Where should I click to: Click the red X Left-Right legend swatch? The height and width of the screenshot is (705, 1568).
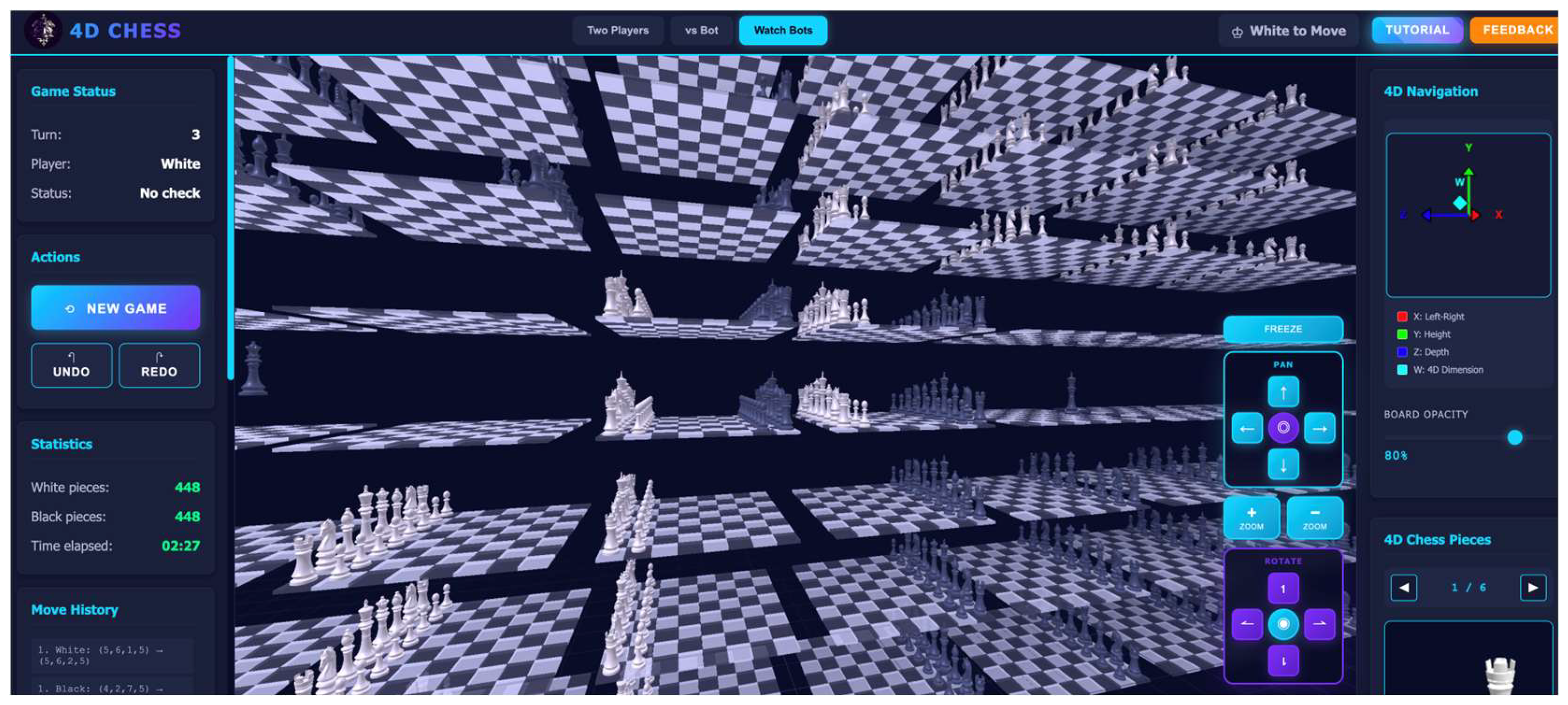(x=1402, y=316)
